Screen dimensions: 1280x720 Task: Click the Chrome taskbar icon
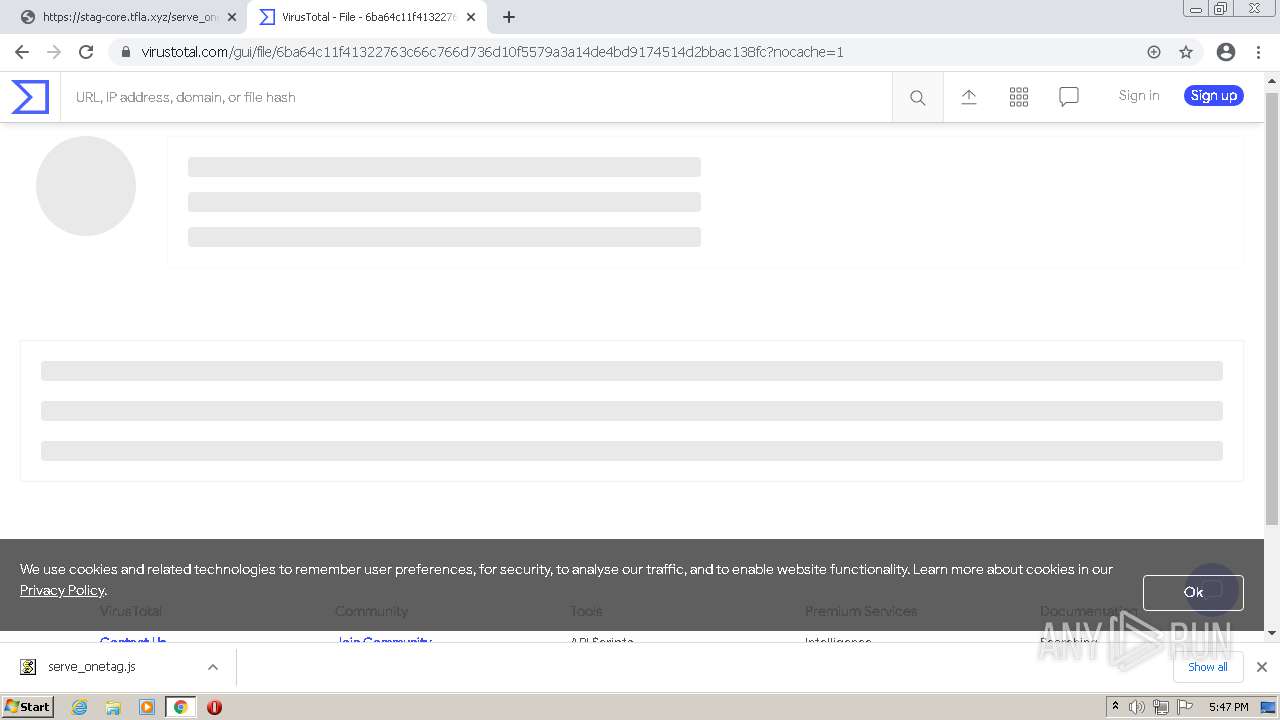pos(180,707)
